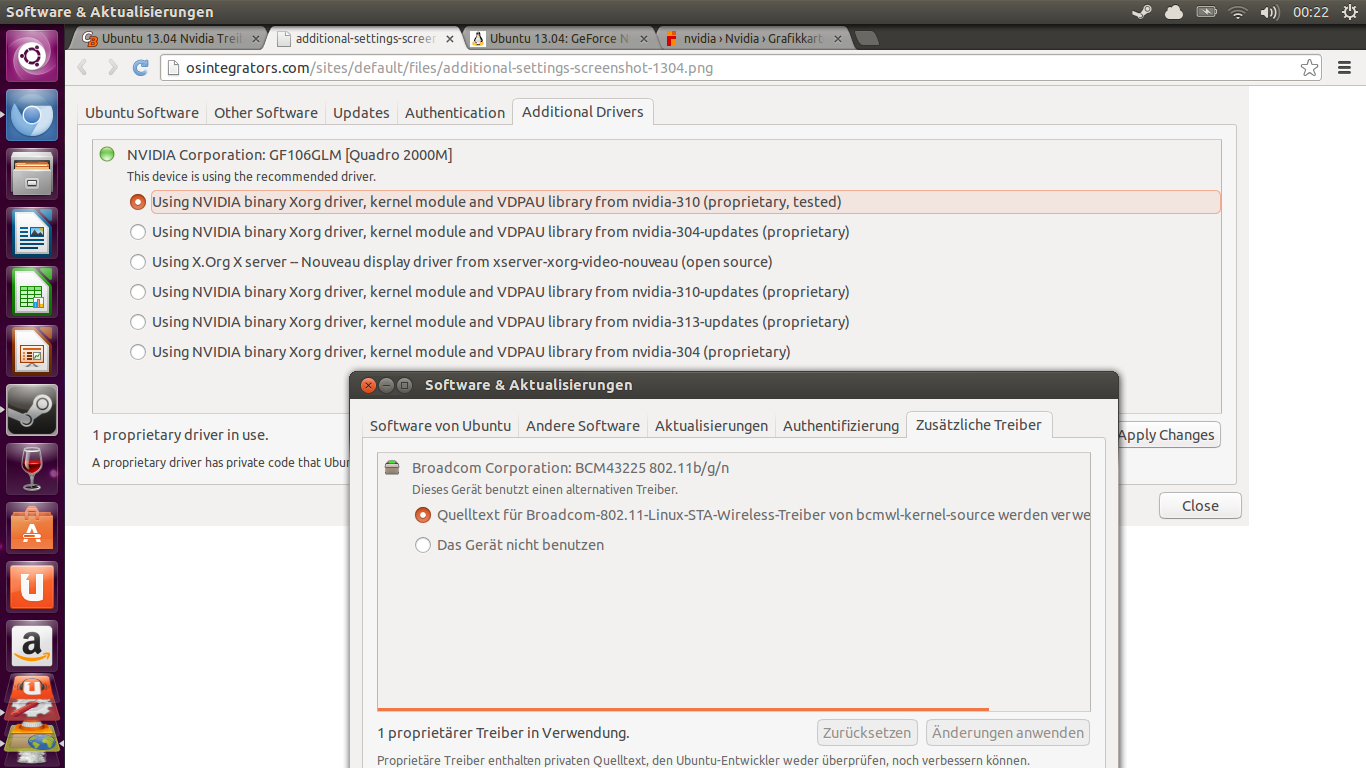The image size is (1366, 768).
Task: Launch Chromium from the launcher
Action: [32, 116]
